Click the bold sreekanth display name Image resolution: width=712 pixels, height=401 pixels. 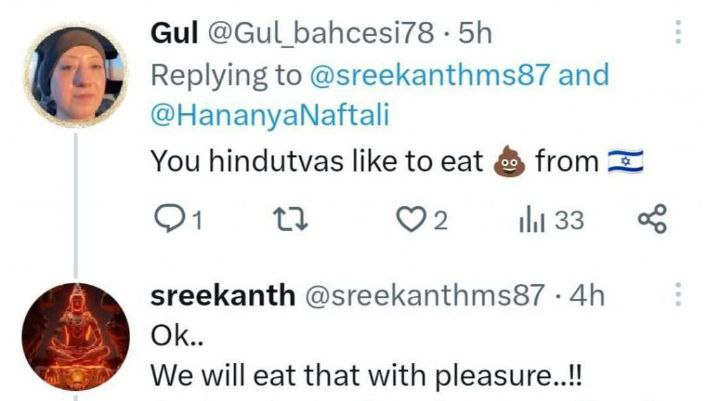click(x=221, y=295)
